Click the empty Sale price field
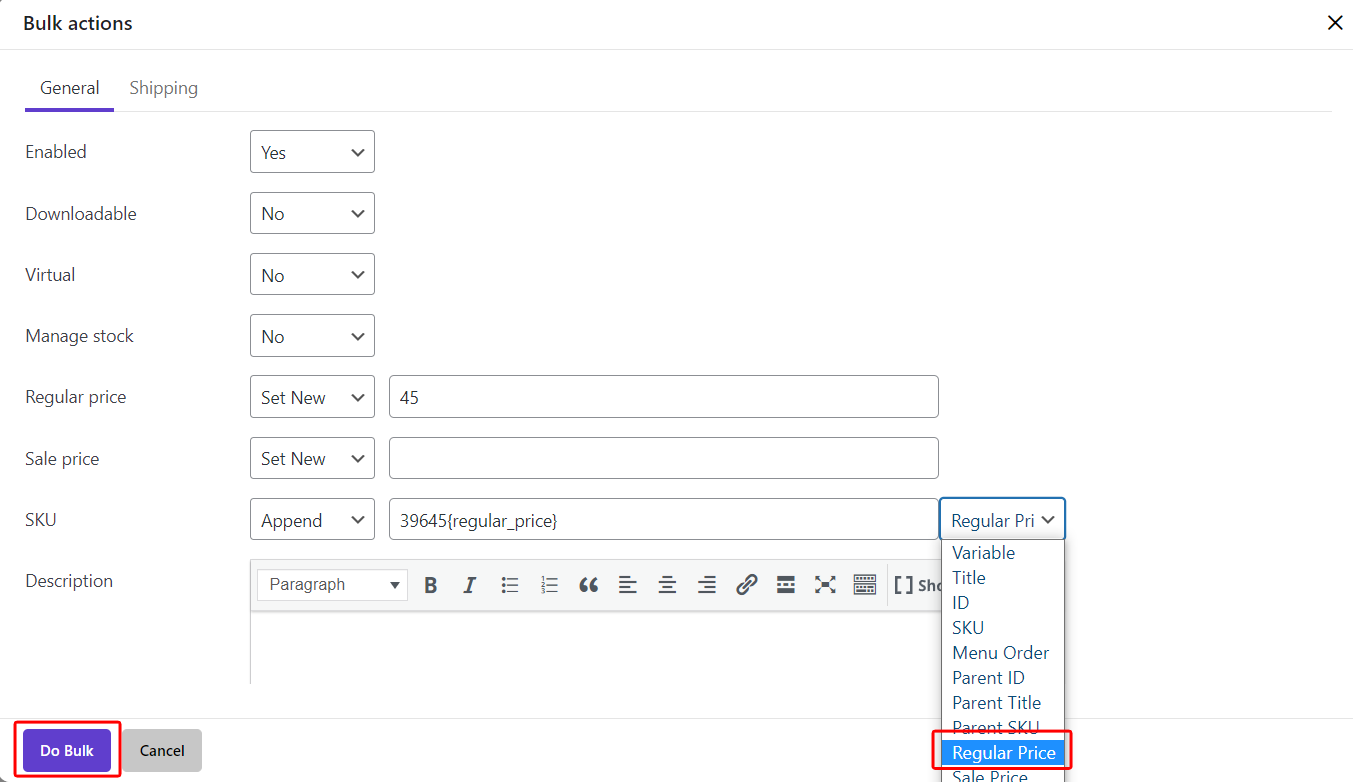 [x=664, y=458]
